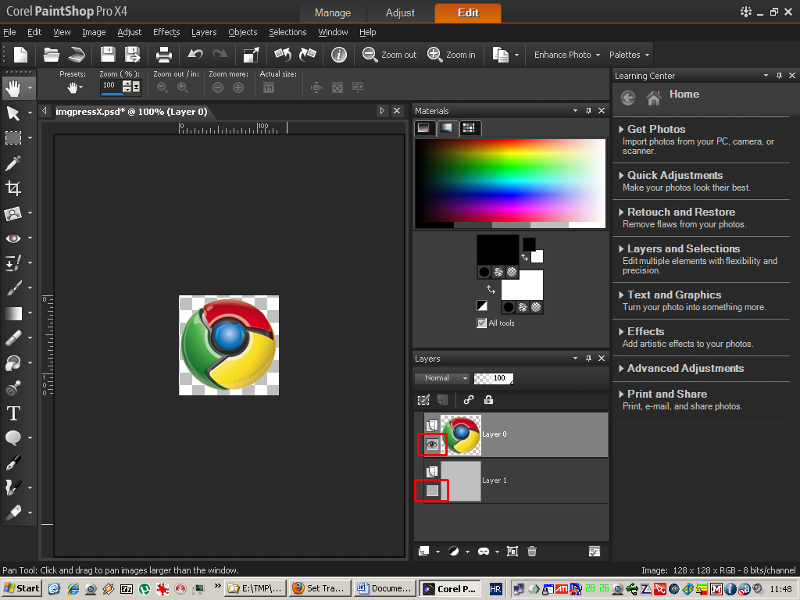The height and width of the screenshot is (600, 800).
Task: Click the foreground black material swatch
Action: (x=497, y=250)
